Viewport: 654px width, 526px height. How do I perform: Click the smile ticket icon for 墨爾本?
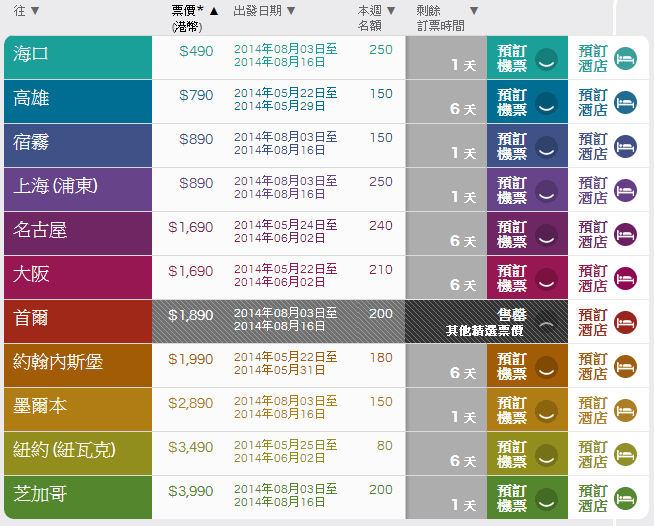(x=546, y=411)
